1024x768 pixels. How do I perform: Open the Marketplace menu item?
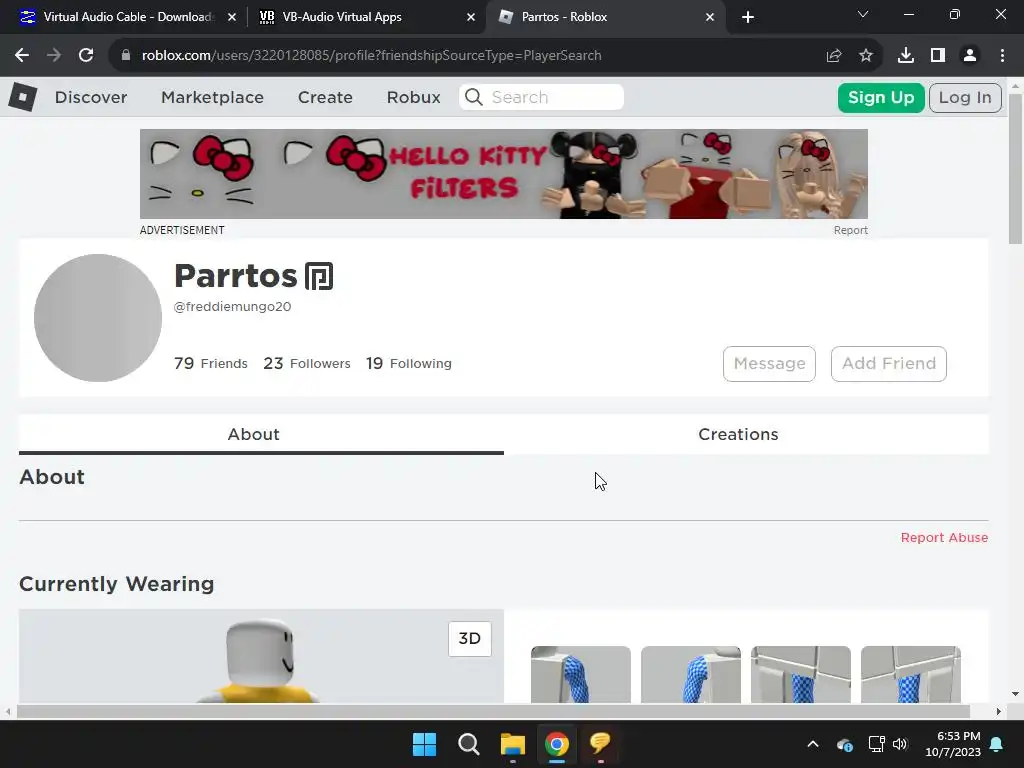pos(212,97)
